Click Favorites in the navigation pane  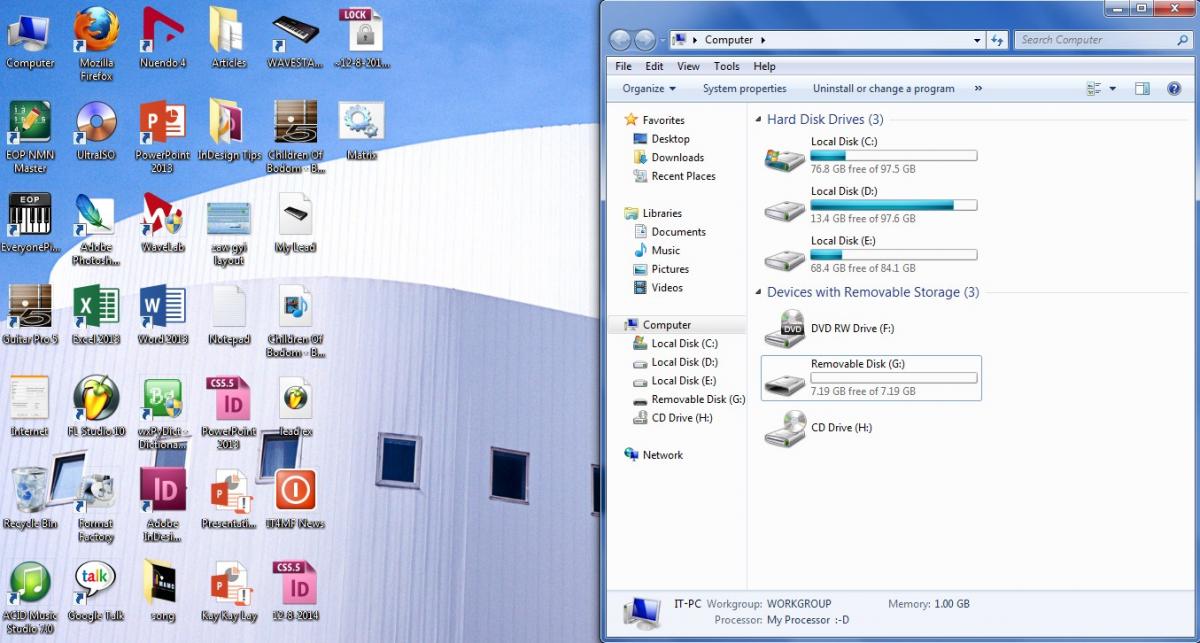click(654, 120)
